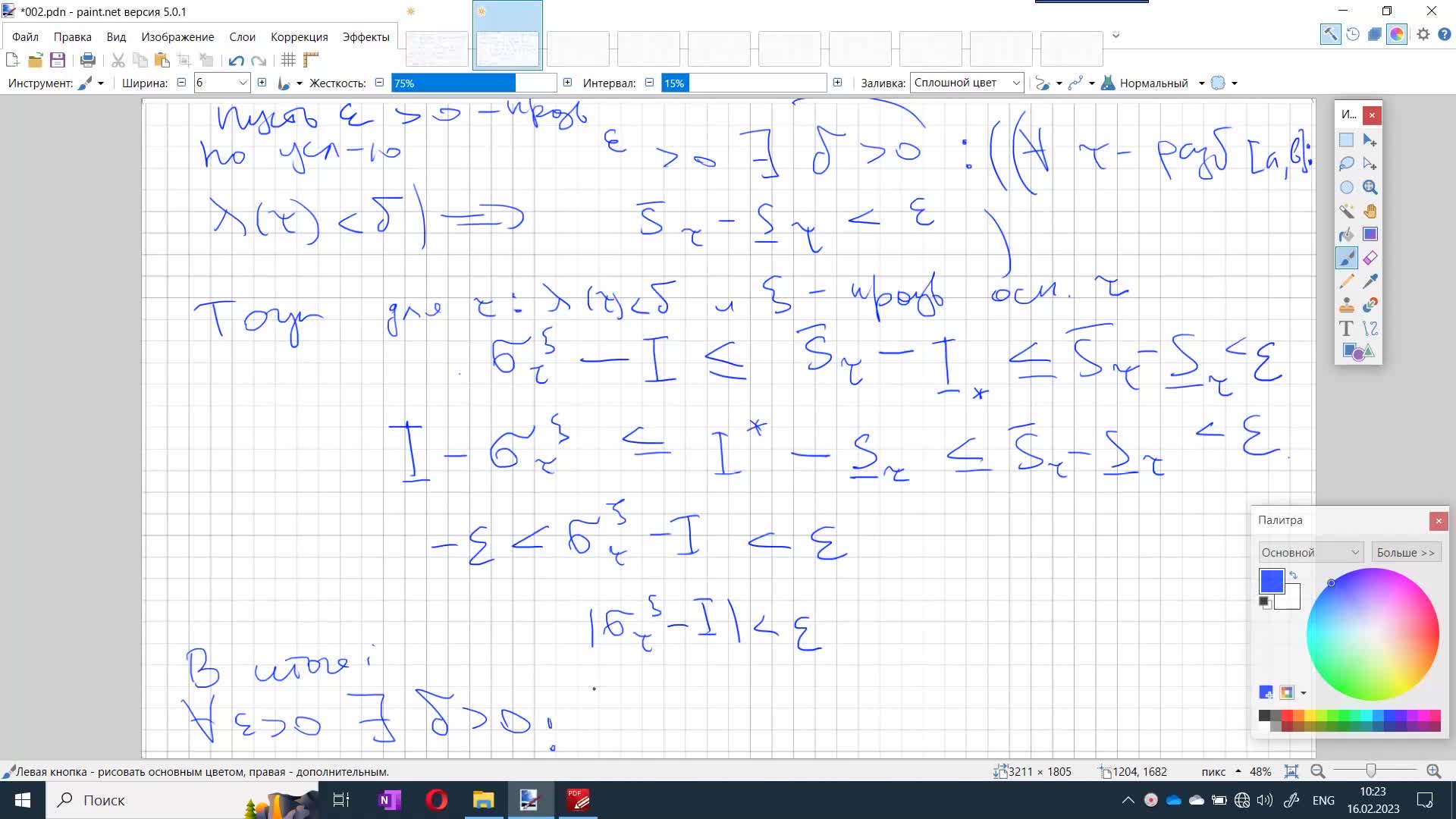The width and height of the screenshot is (1456, 819).
Task: Select the Clone Stamp tool
Action: point(1346,305)
